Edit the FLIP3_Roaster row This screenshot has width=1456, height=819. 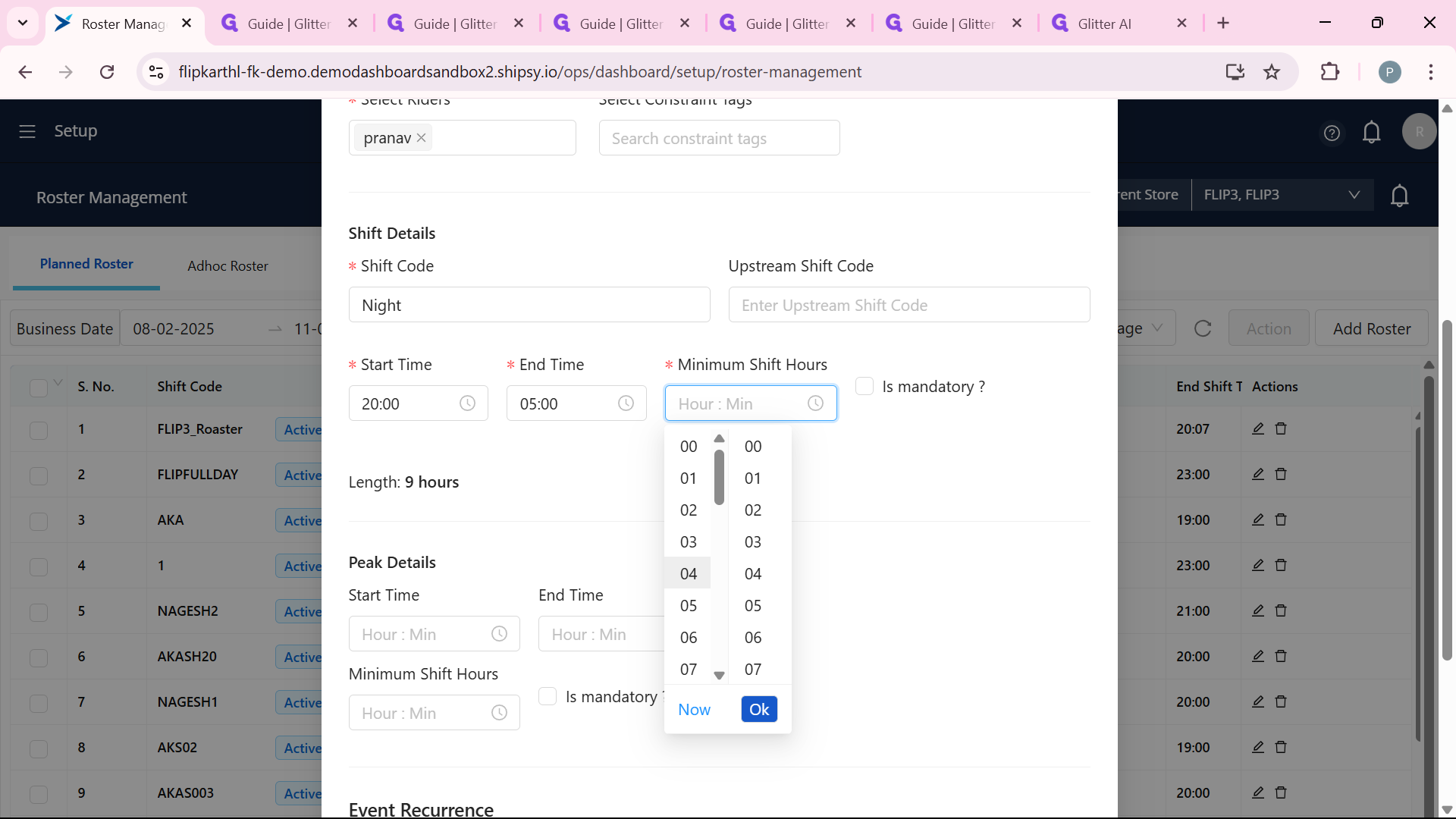[1258, 428]
